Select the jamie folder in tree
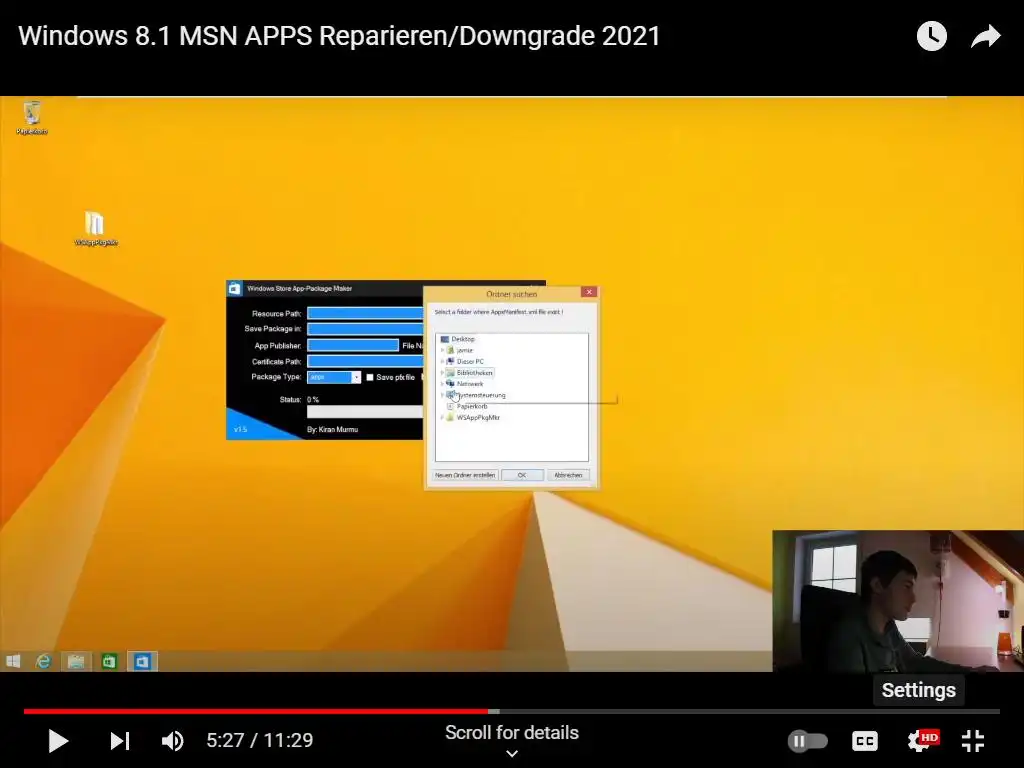The width and height of the screenshot is (1024, 768). (x=464, y=350)
